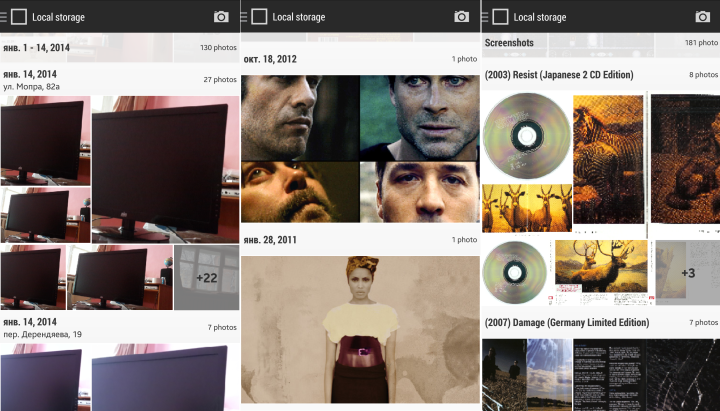Show the +3 more photos tile
The height and width of the screenshot is (411, 720).
[687, 273]
